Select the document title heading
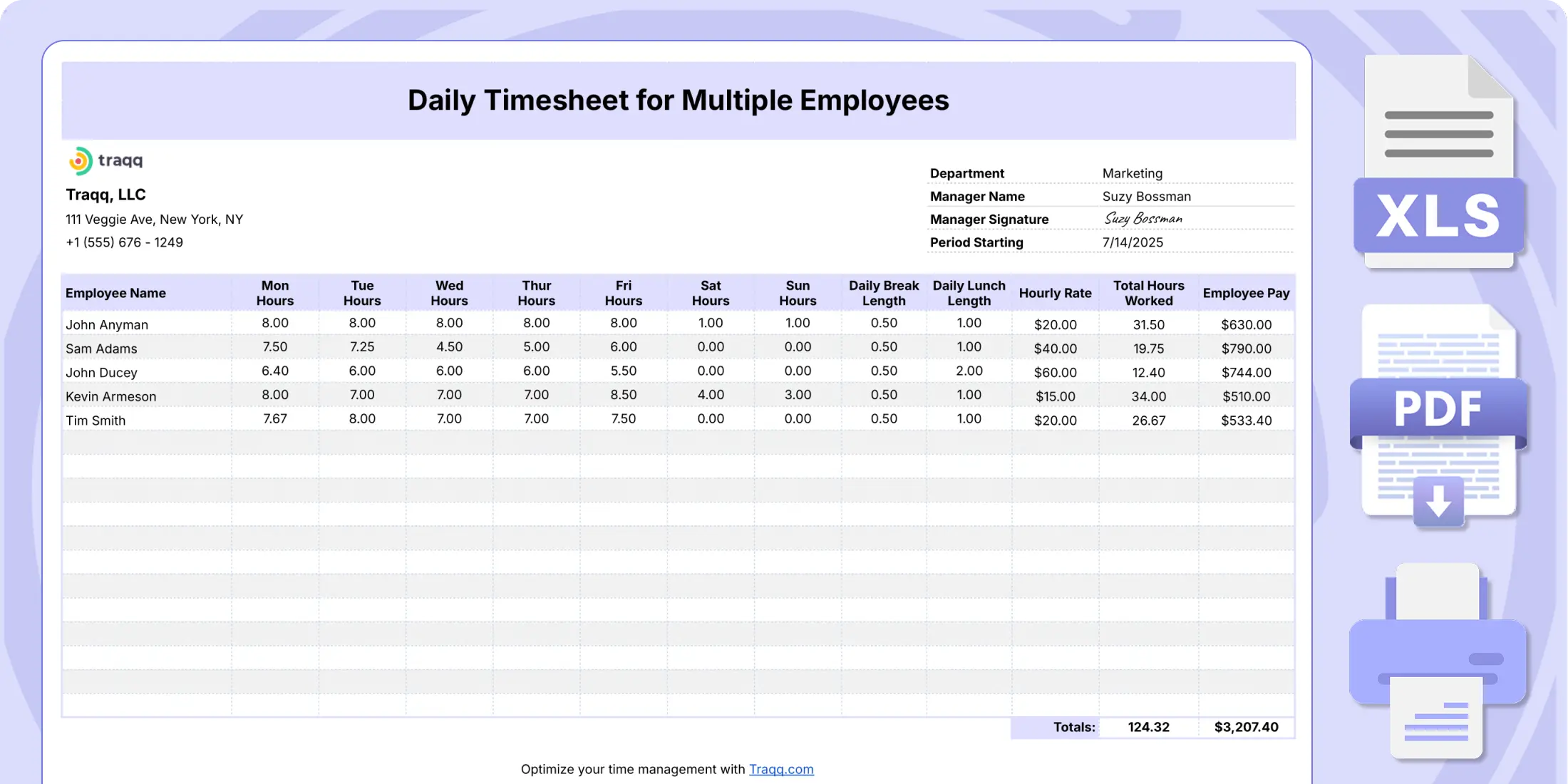The width and height of the screenshot is (1568, 784). pos(678,100)
